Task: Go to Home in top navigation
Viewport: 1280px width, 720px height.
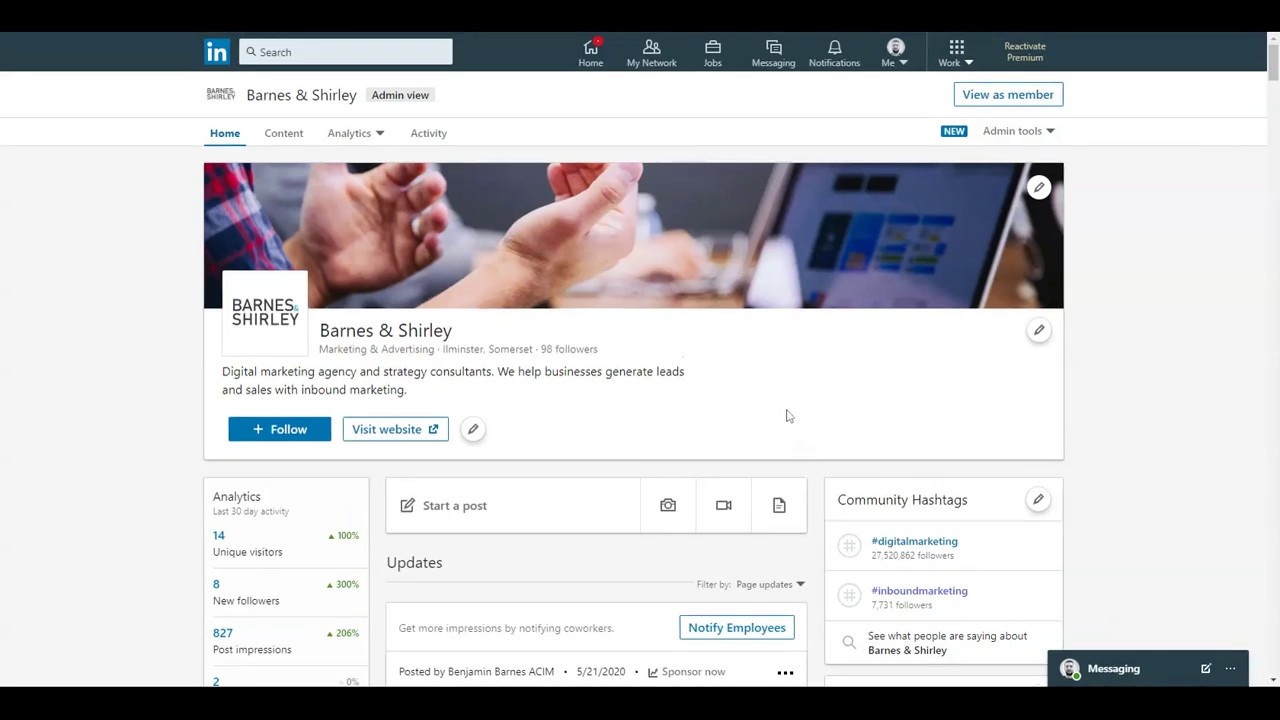Action: 590,53
